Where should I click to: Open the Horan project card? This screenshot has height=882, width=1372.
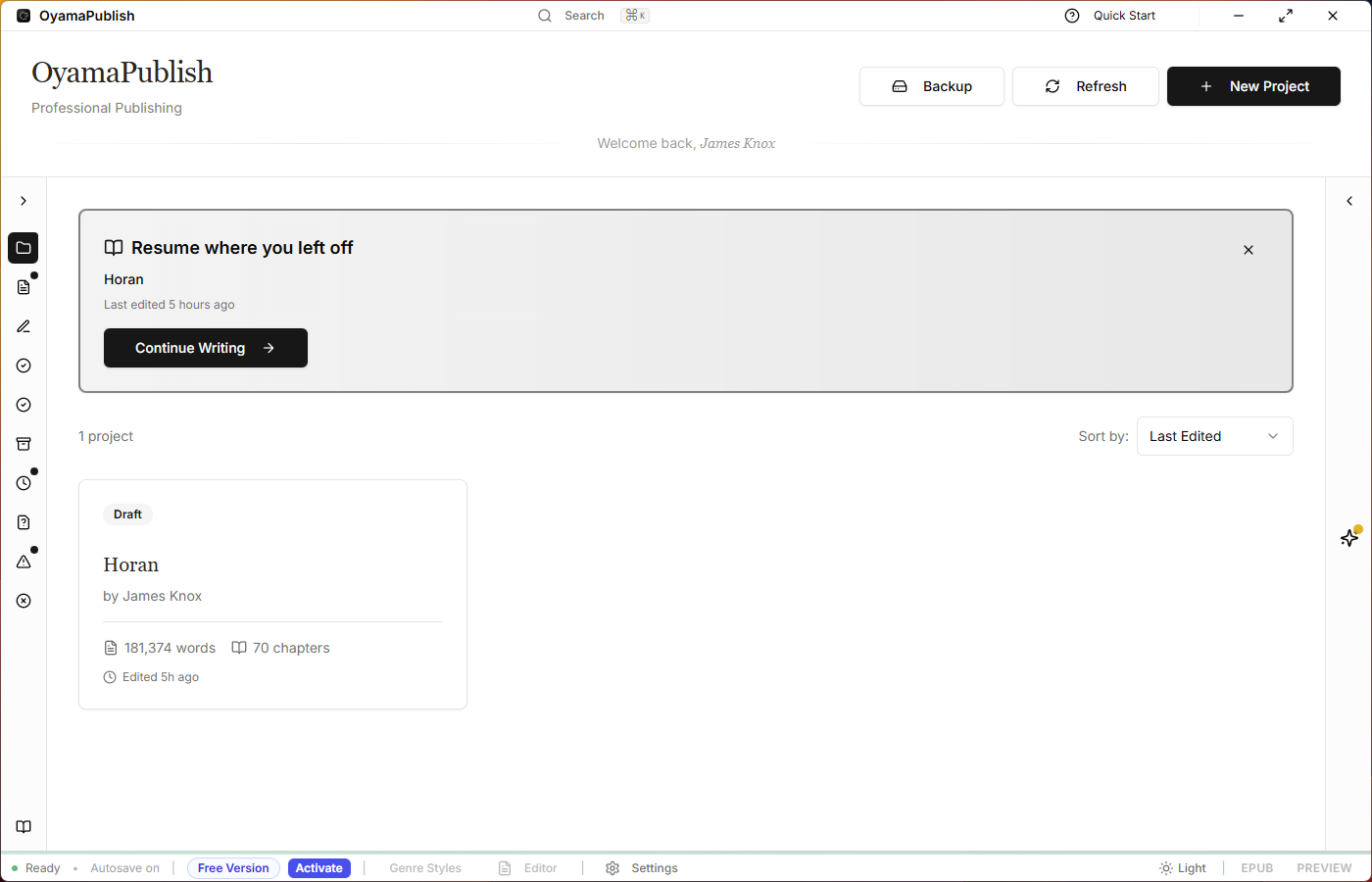pyautogui.click(x=272, y=594)
